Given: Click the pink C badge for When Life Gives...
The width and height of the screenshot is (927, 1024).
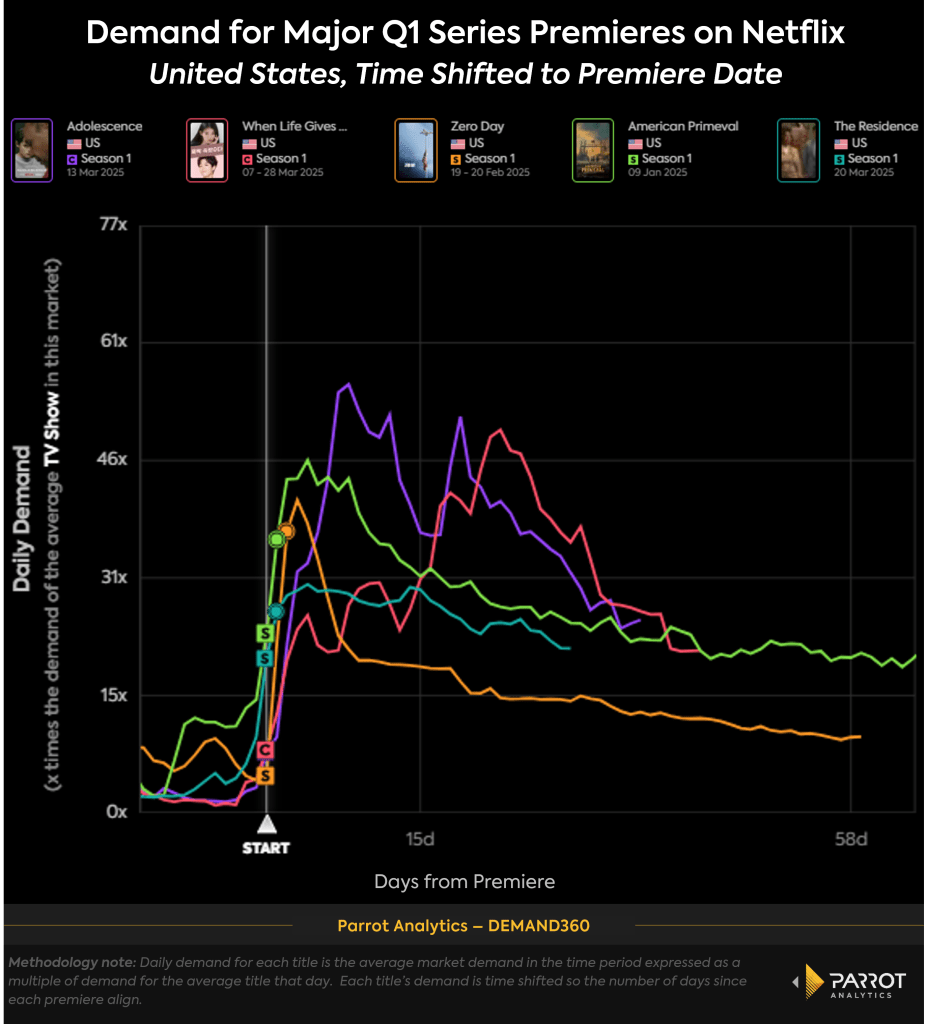Looking at the screenshot, I should [246, 157].
